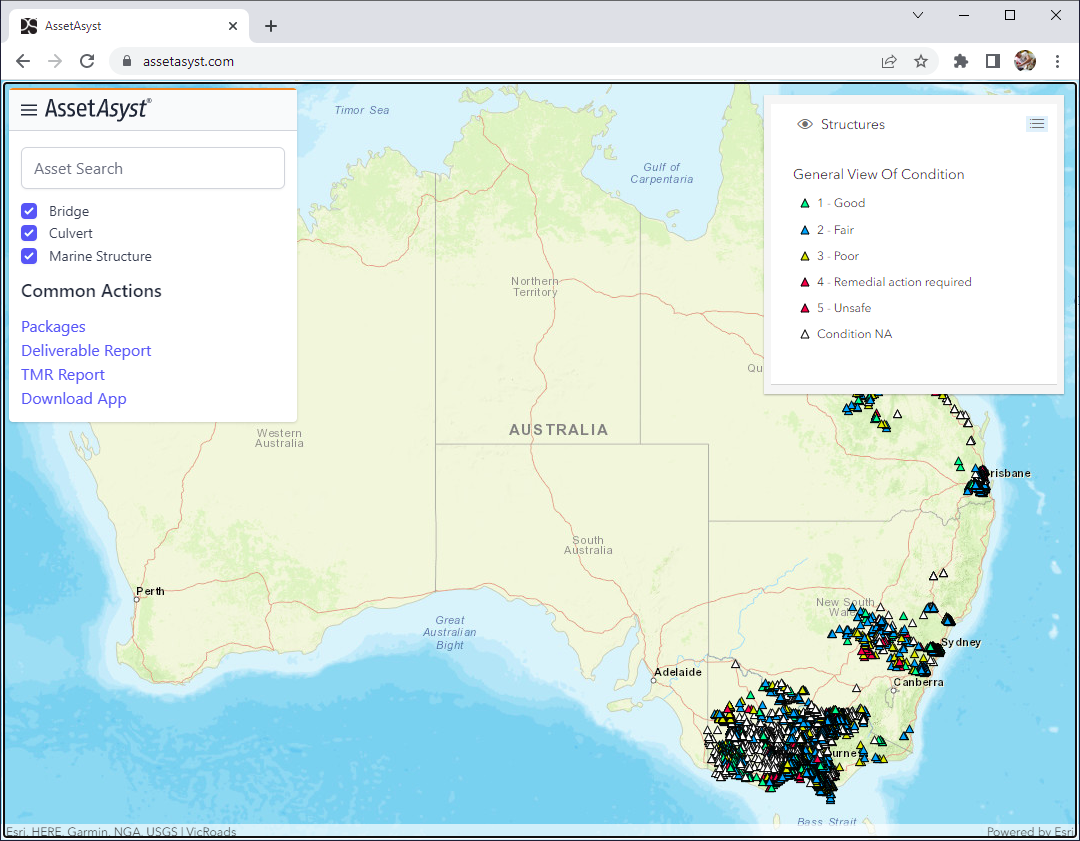Bookmark this page with star icon
Viewport: 1080px width, 841px height.
pyautogui.click(x=921, y=61)
